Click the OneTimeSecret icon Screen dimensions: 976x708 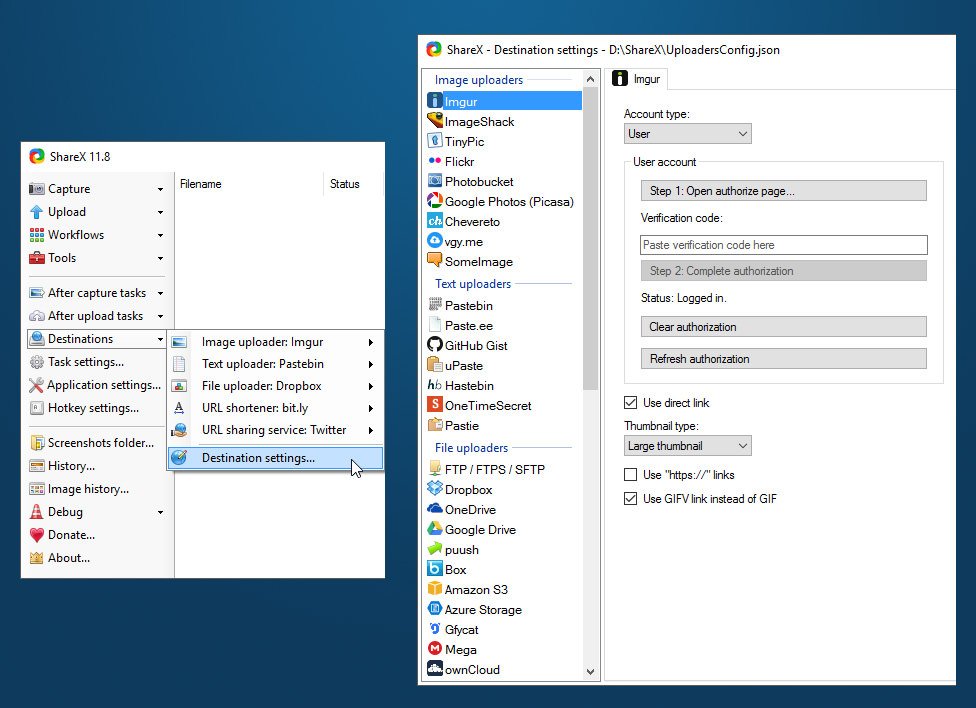pos(435,405)
